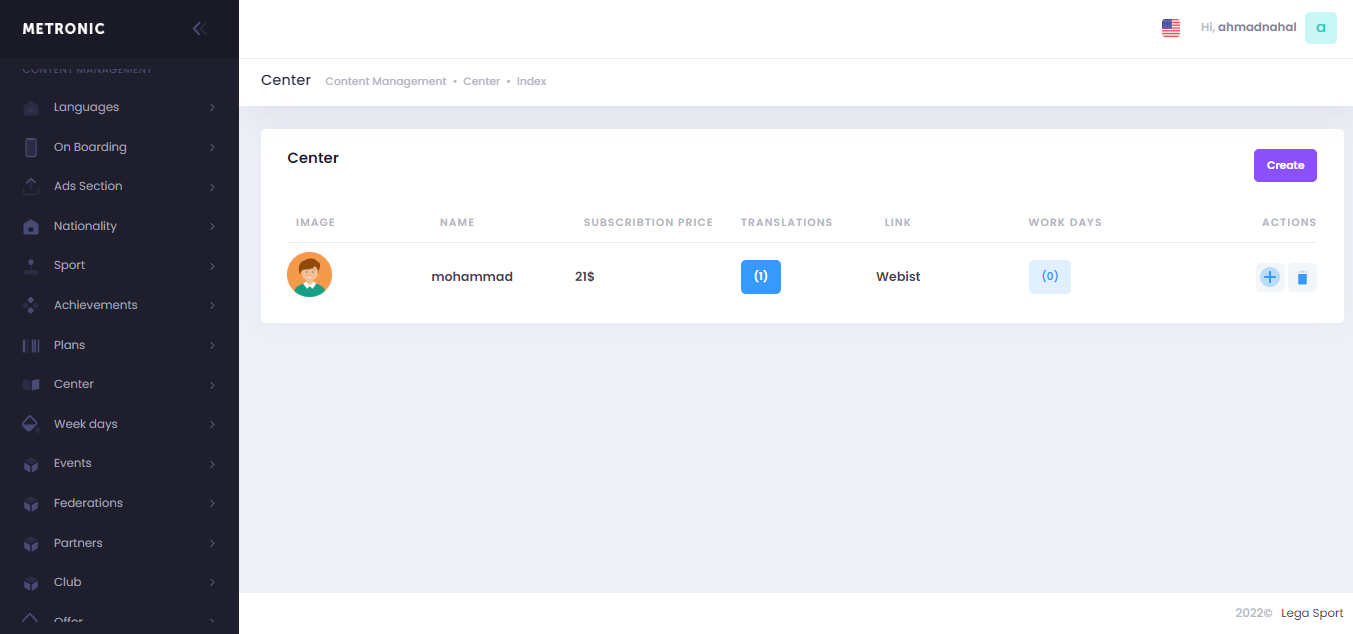The width and height of the screenshot is (1353, 634).
Task: Open the Events sidebar menu item
Action: tap(73, 463)
